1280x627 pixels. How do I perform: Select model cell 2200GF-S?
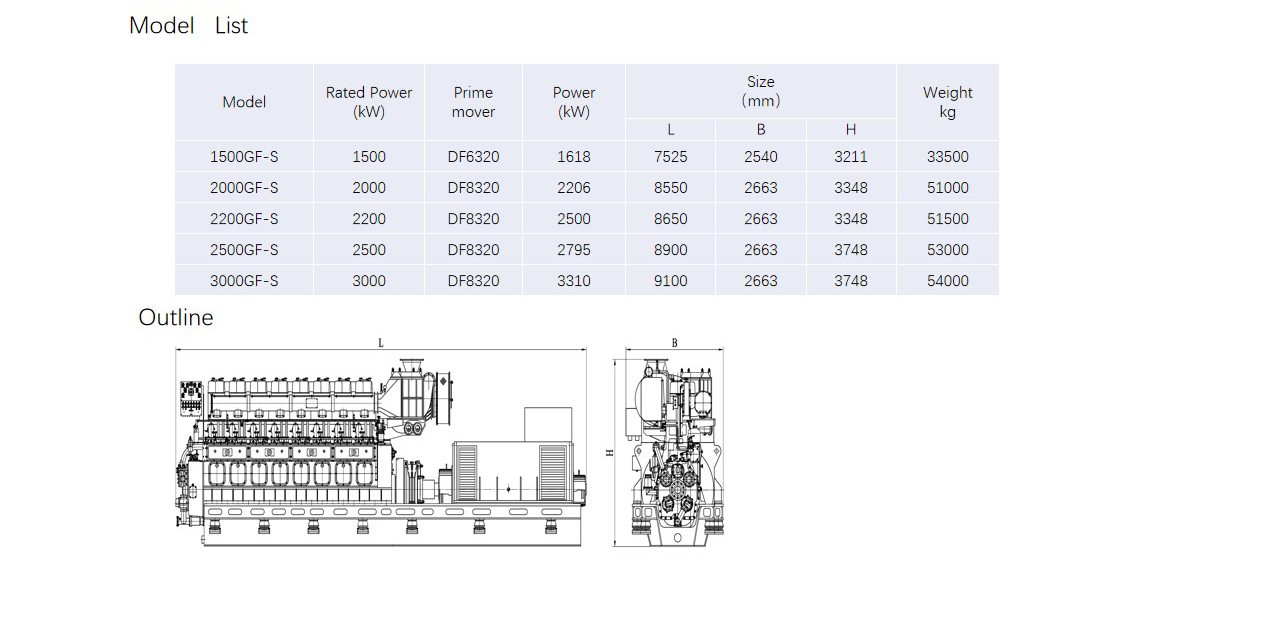244,218
